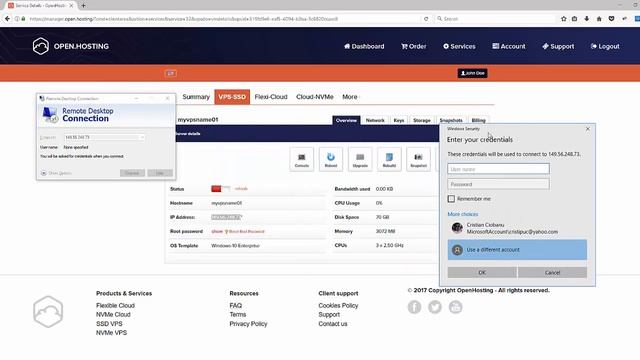
Task: Open the Keys sub-tab
Action: click(x=399, y=120)
